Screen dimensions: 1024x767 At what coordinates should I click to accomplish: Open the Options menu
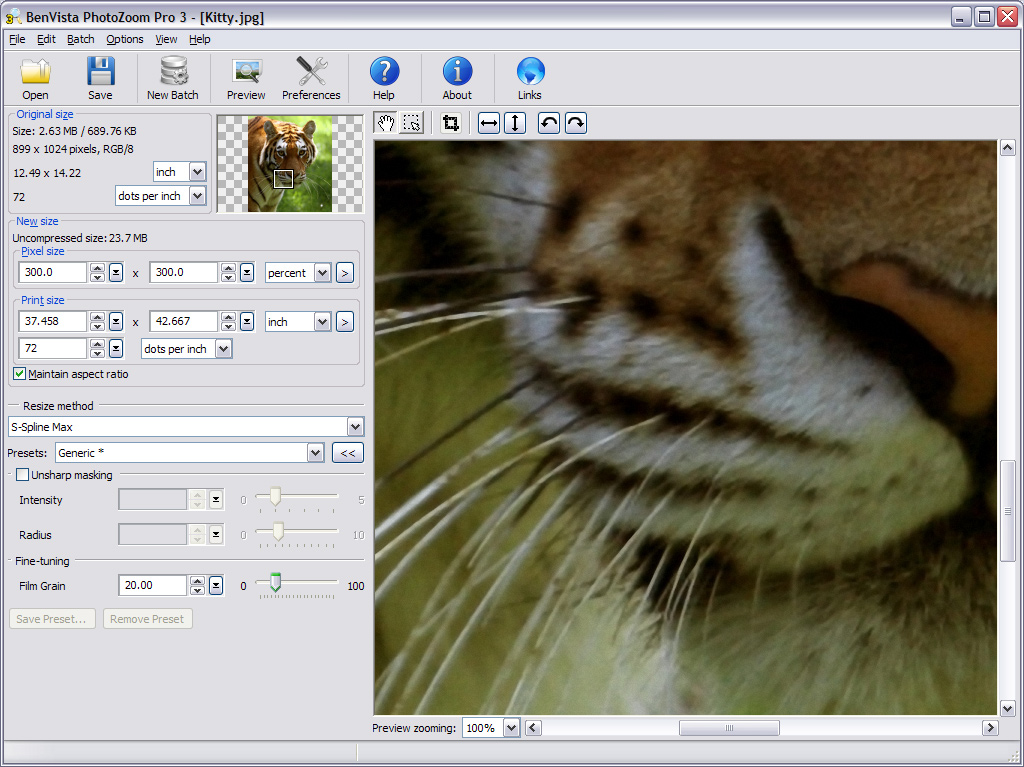(x=125, y=39)
